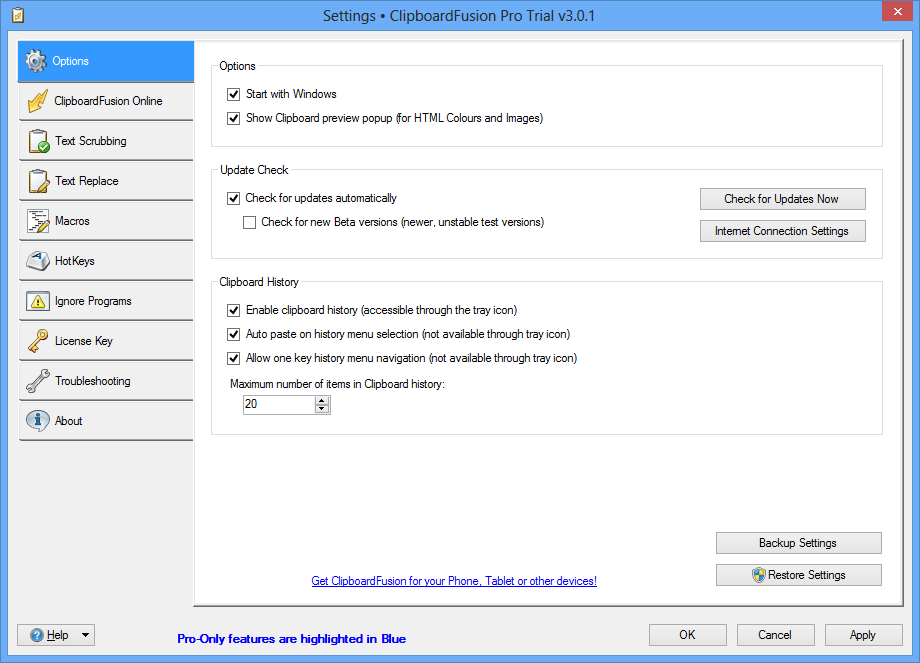Go to the Text Replace section
The image size is (920, 663).
106,181
